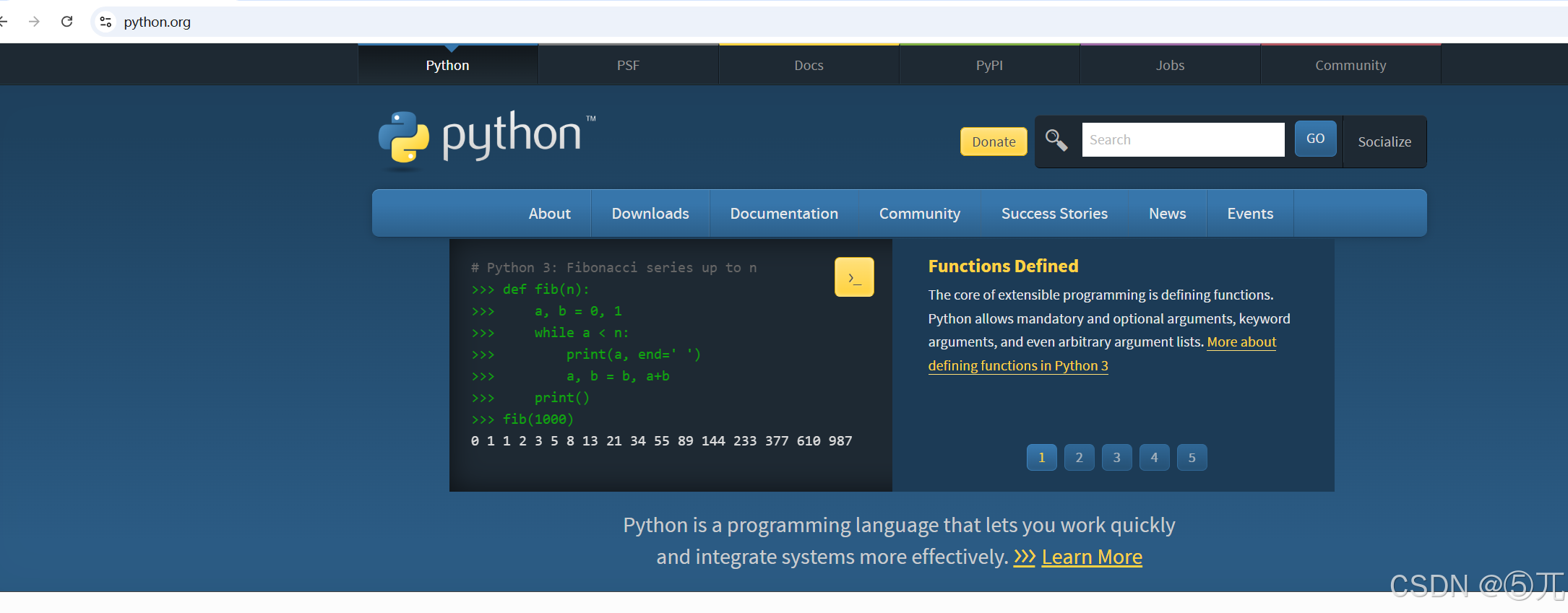Open the Downloads navigation menu
This screenshot has width=1568, height=613.
650,214
